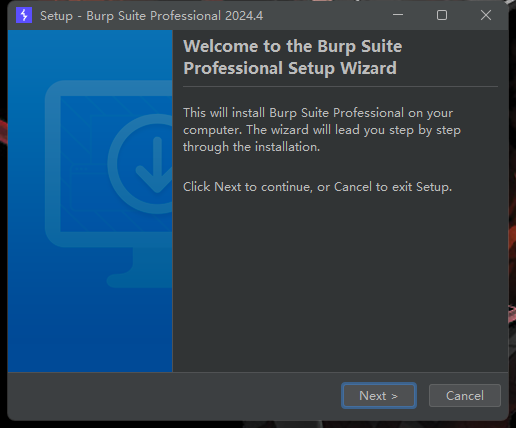Click the blue banner's empty lower area

[90, 330]
